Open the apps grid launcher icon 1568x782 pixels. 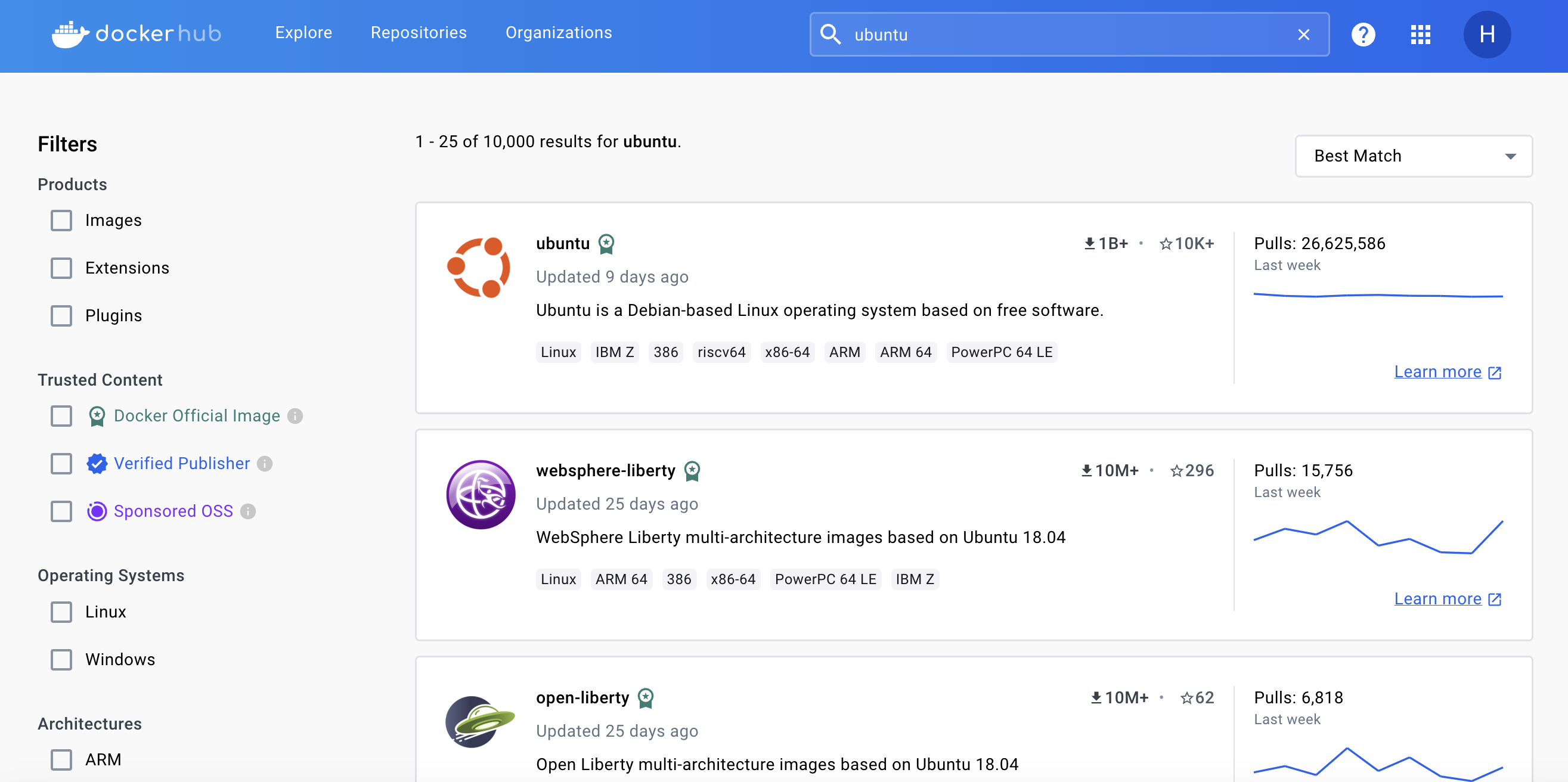[x=1420, y=35]
